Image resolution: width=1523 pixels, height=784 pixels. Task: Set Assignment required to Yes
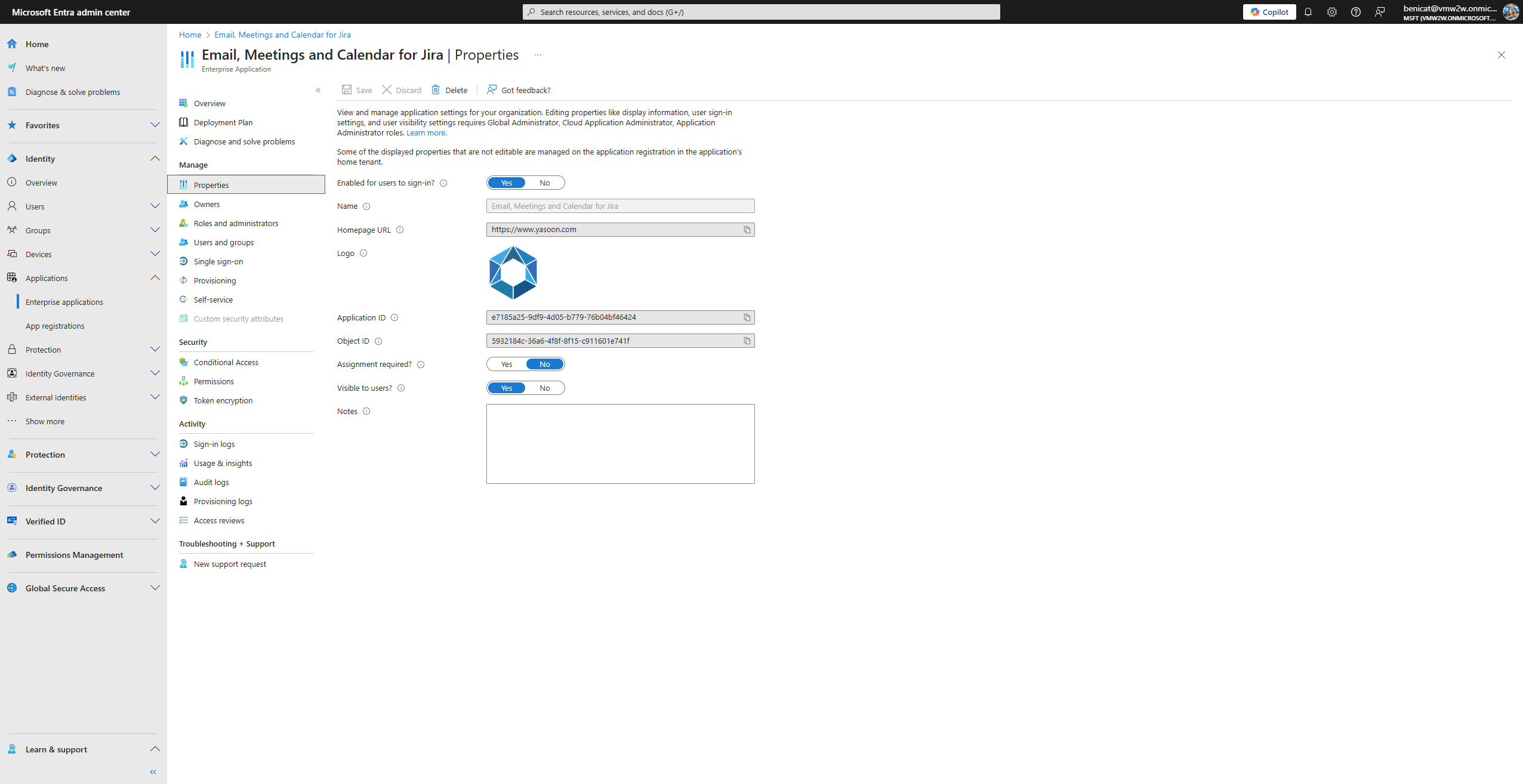[x=506, y=364]
